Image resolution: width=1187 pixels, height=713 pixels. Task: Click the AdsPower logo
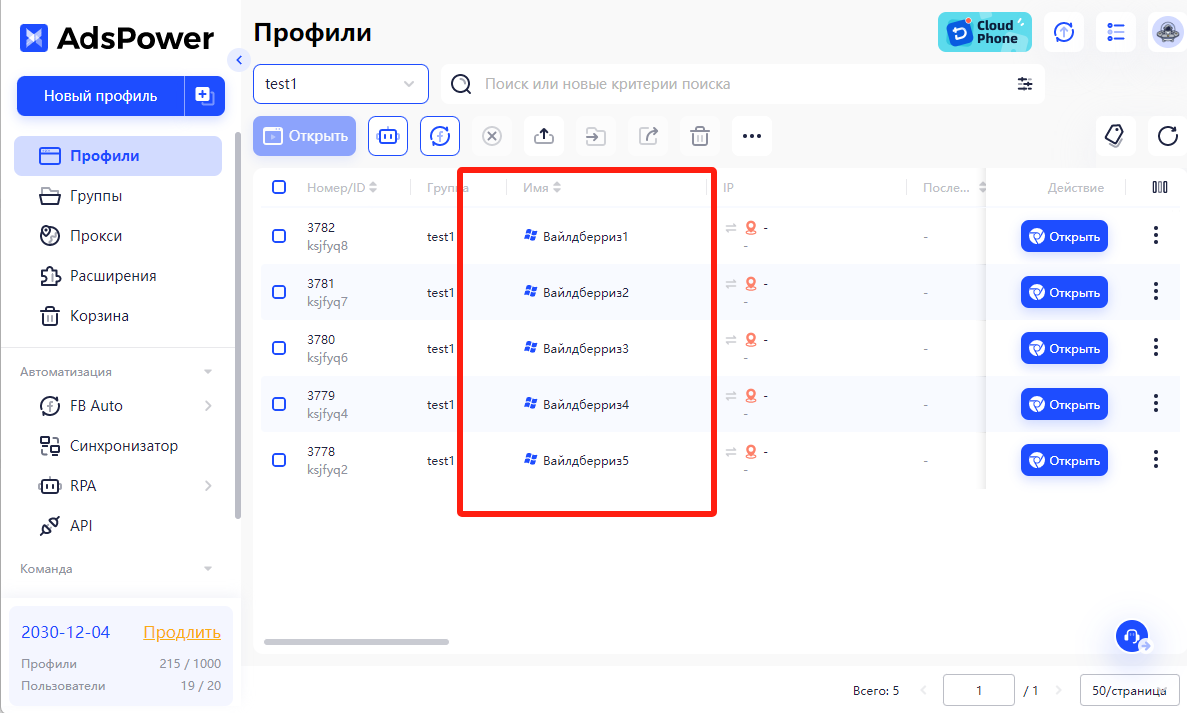(117, 38)
